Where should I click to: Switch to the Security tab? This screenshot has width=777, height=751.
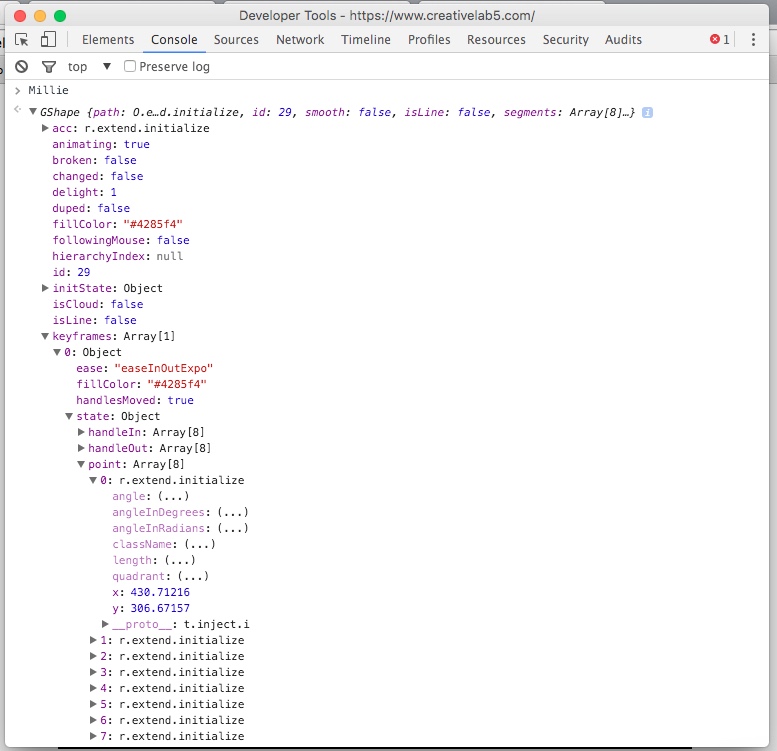[x=565, y=40]
